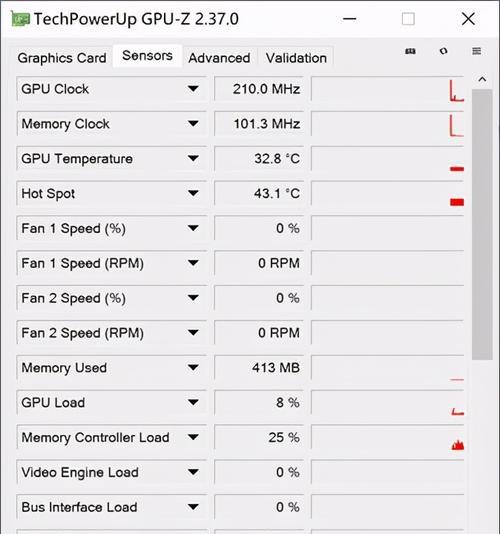This screenshot has width=500, height=534.
Task: Select the Sensors tab
Action: pos(147,56)
